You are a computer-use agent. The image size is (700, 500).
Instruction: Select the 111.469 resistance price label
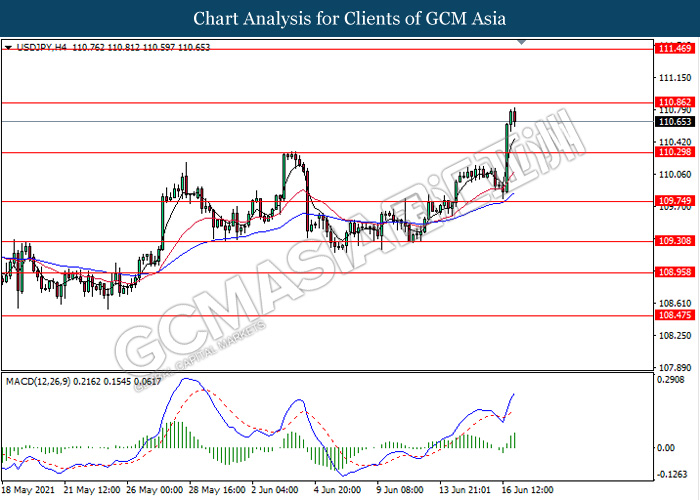pyautogui.click(x=675, y=48)
